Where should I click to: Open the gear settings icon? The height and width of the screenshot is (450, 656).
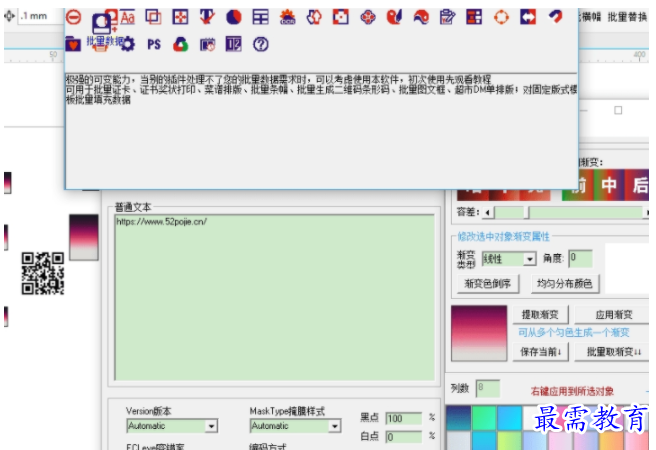[128, 44]
